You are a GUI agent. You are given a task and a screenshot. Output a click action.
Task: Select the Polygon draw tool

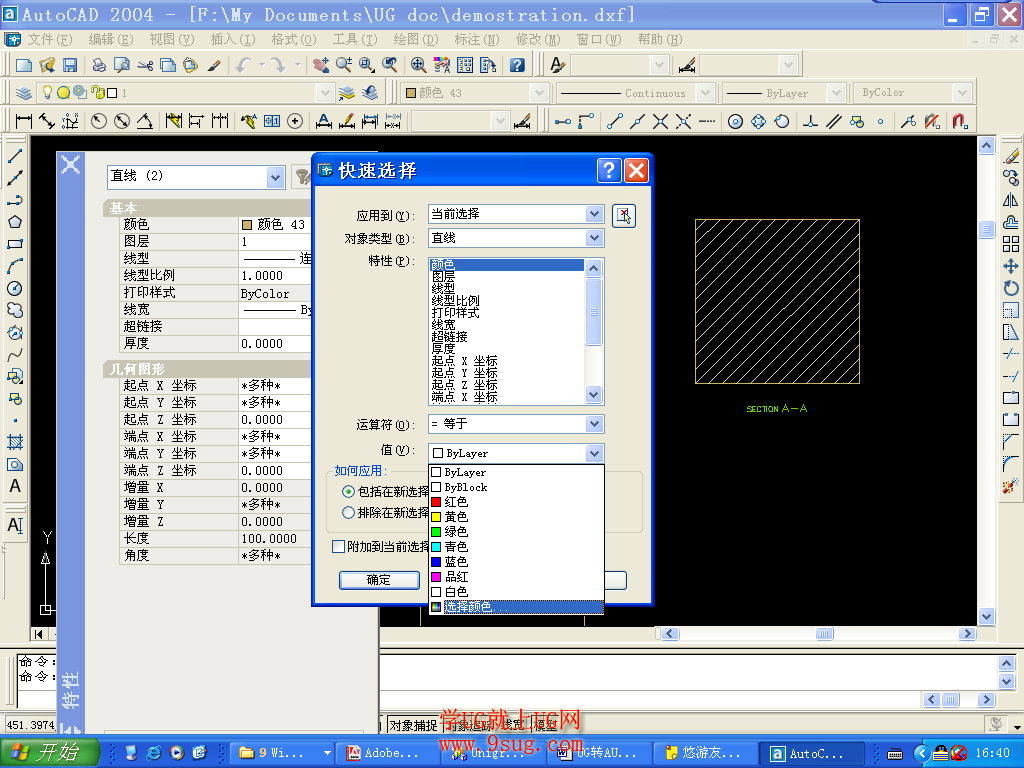[x=15, y=222]
